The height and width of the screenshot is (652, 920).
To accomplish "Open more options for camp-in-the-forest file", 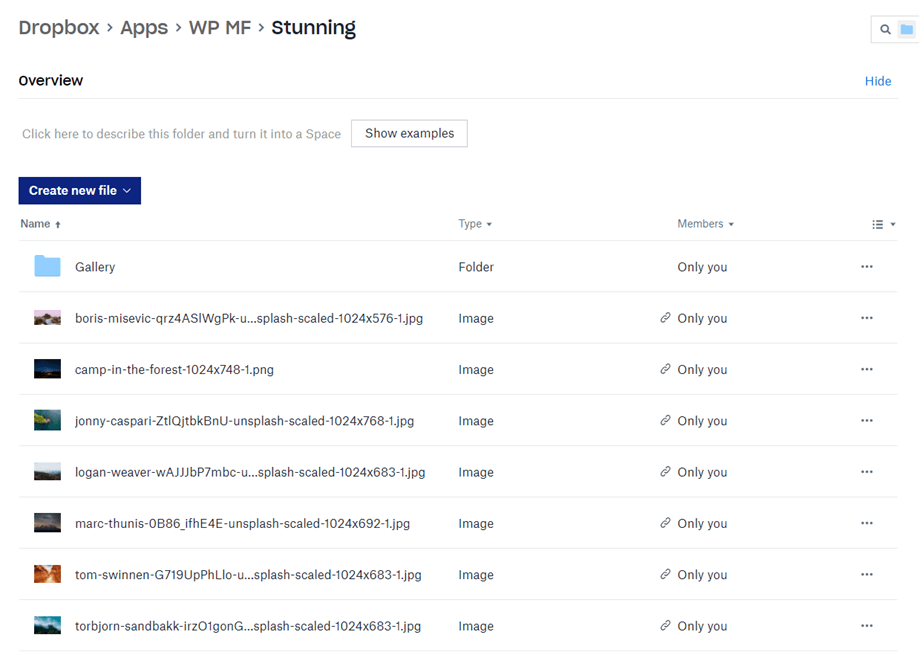I will (x=866, y=370).
